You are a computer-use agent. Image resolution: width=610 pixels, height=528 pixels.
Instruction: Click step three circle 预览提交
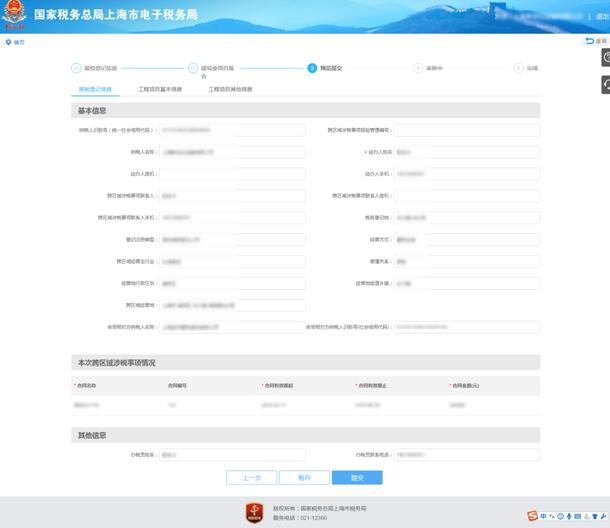312,68
